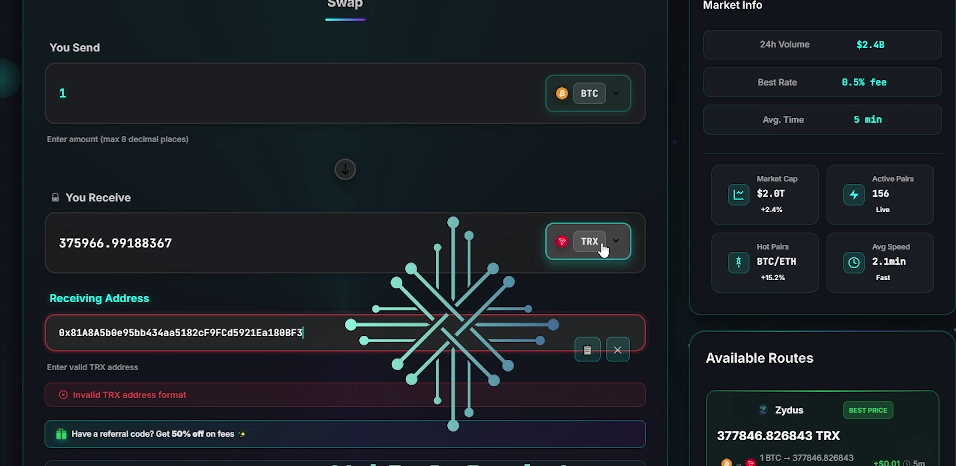Click the BEST PRICE badge
Viewport: 956px width, 466px height.
click(868, 410)
